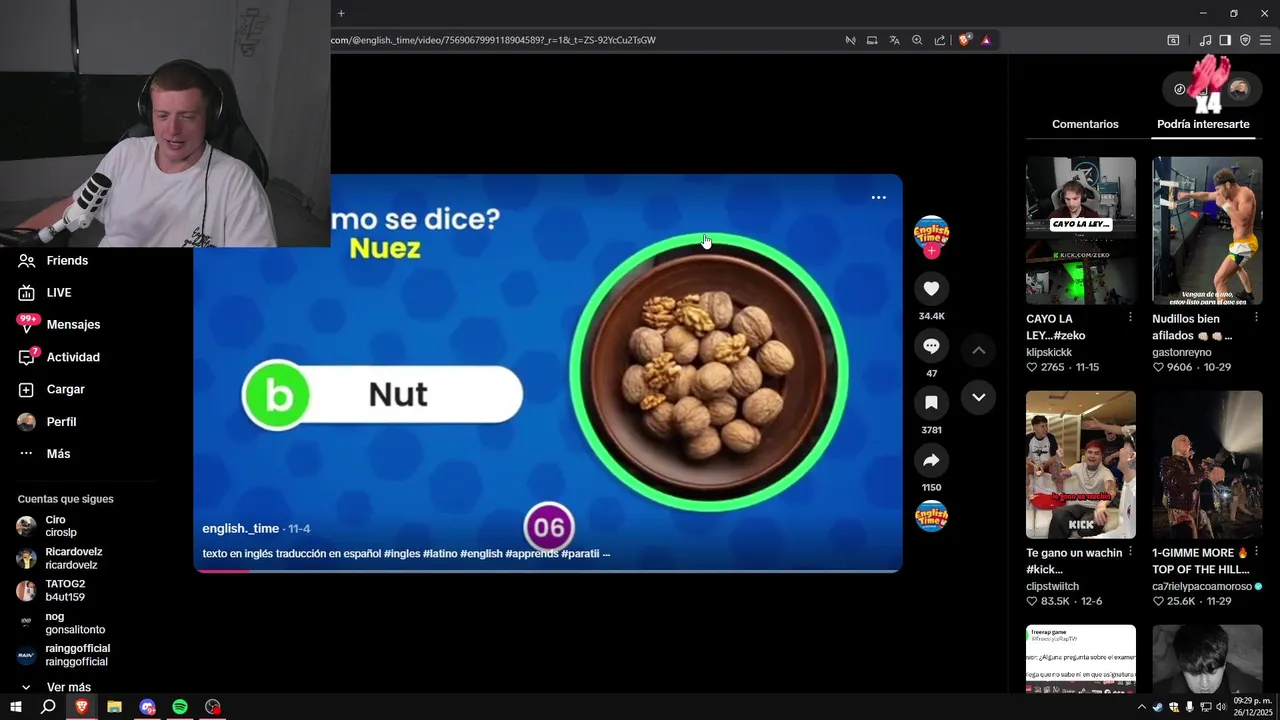Click clipstwiitch author name

pos(1053,587)
